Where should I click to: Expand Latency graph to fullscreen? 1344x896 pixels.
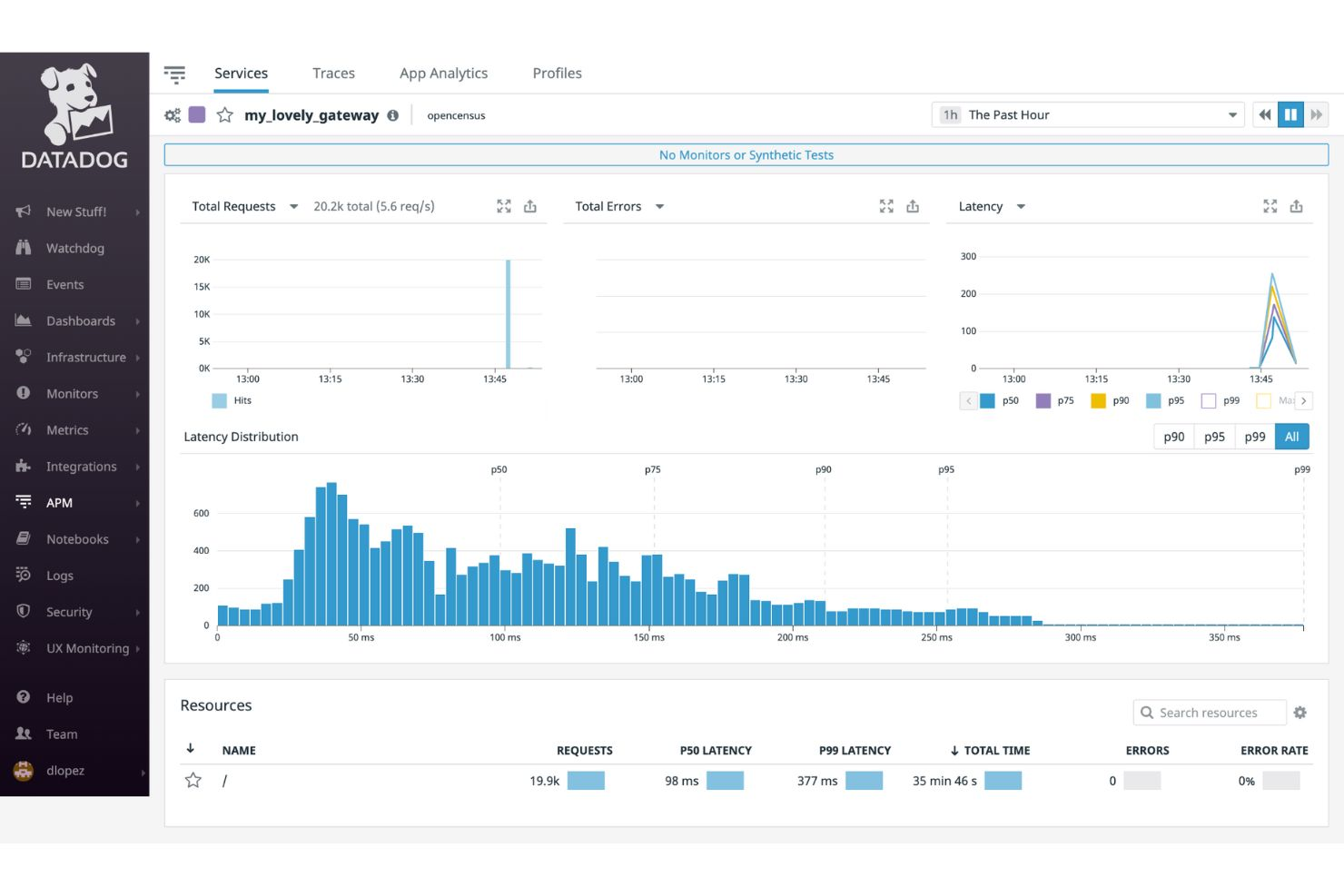click(x=1270, y=206)
